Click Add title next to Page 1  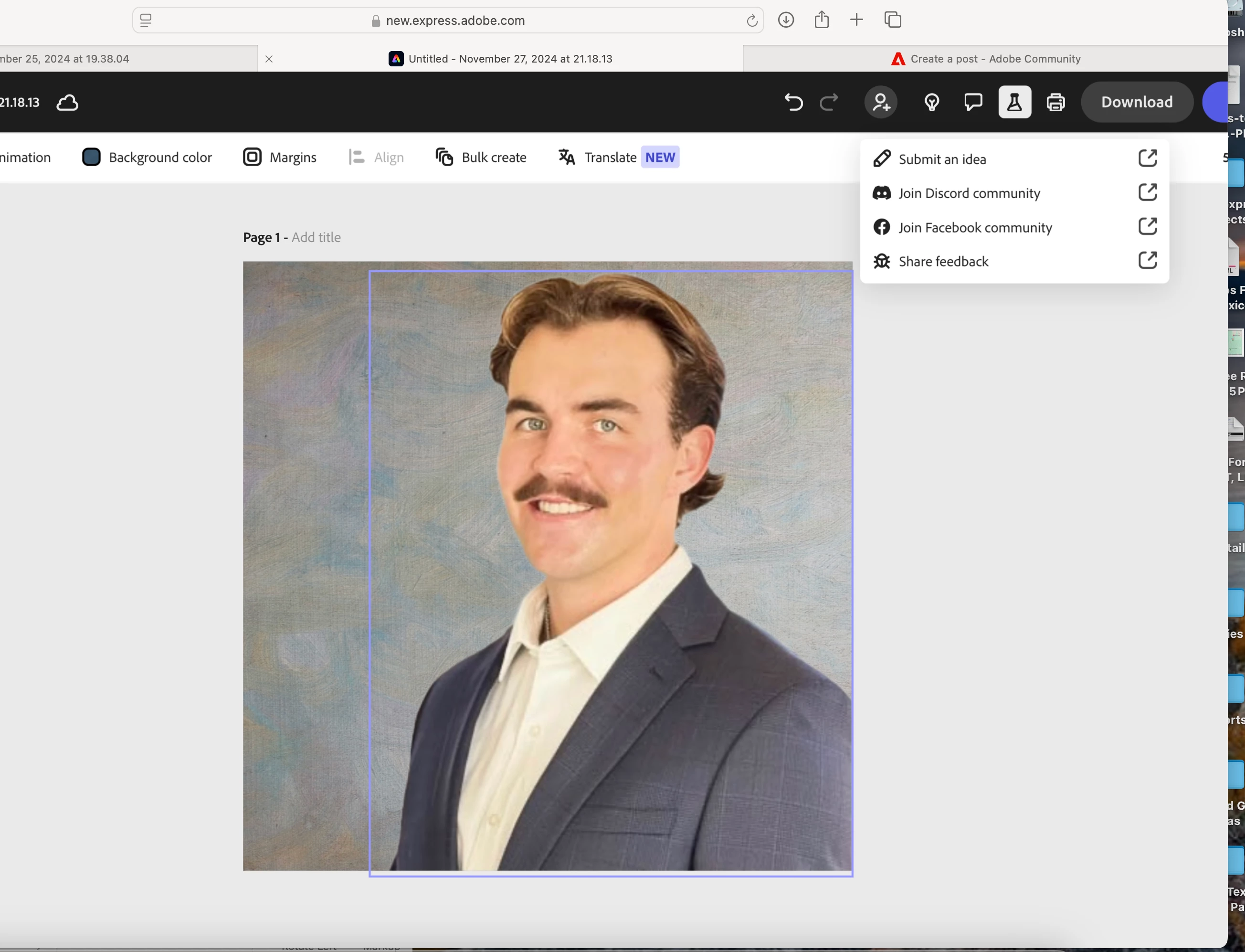point(316,237)
